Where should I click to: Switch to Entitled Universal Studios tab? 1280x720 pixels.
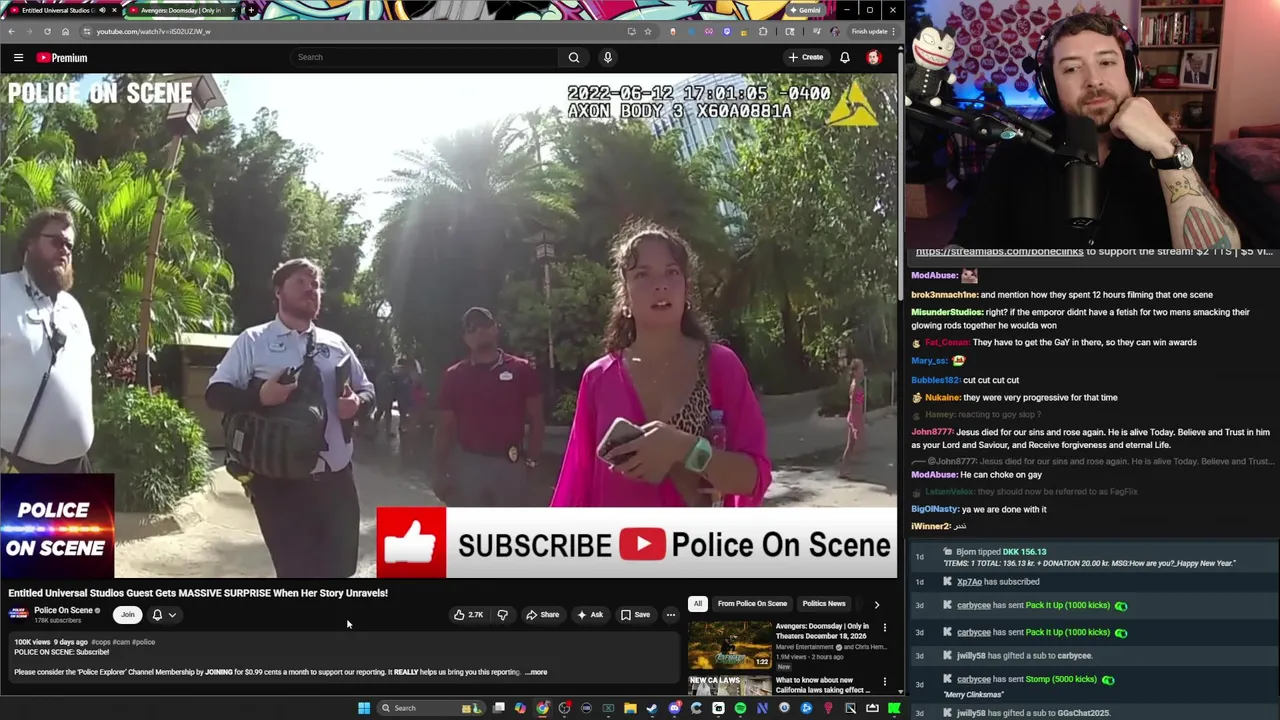pyautogui.click(x=58, y=10)
